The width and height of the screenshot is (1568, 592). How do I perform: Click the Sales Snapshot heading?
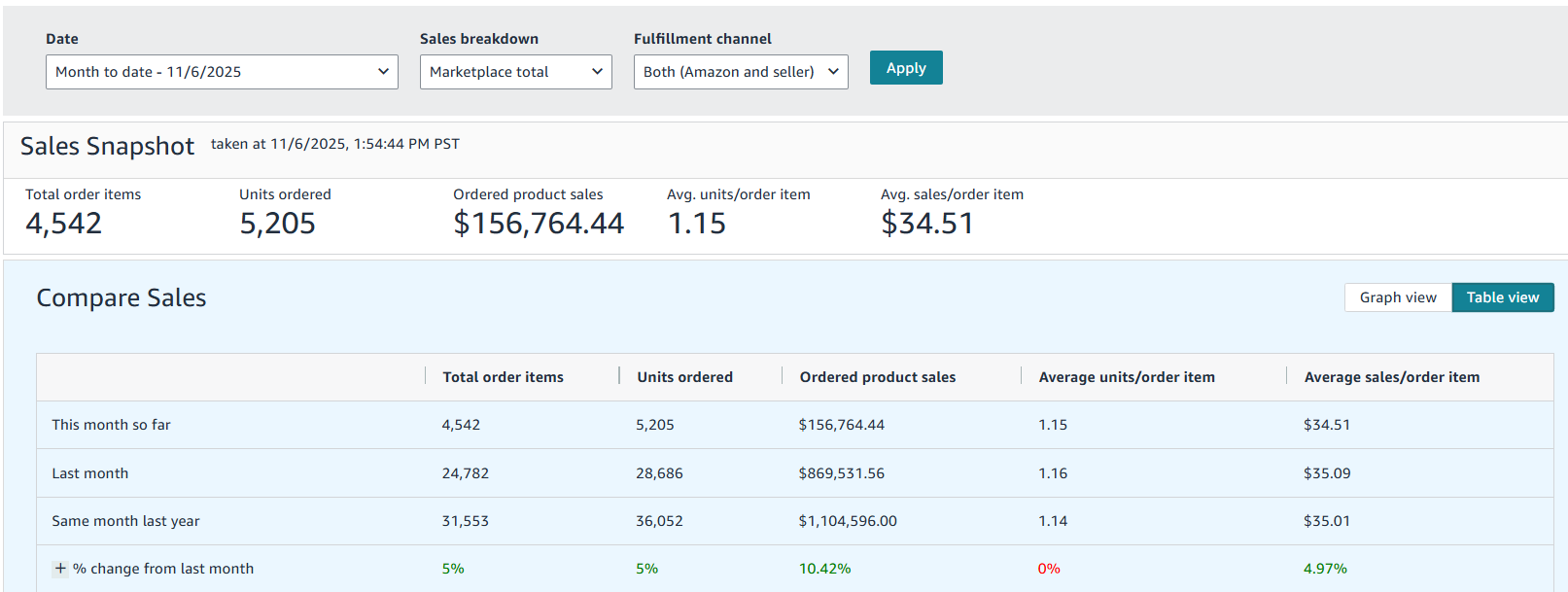[x=107, y=146]
